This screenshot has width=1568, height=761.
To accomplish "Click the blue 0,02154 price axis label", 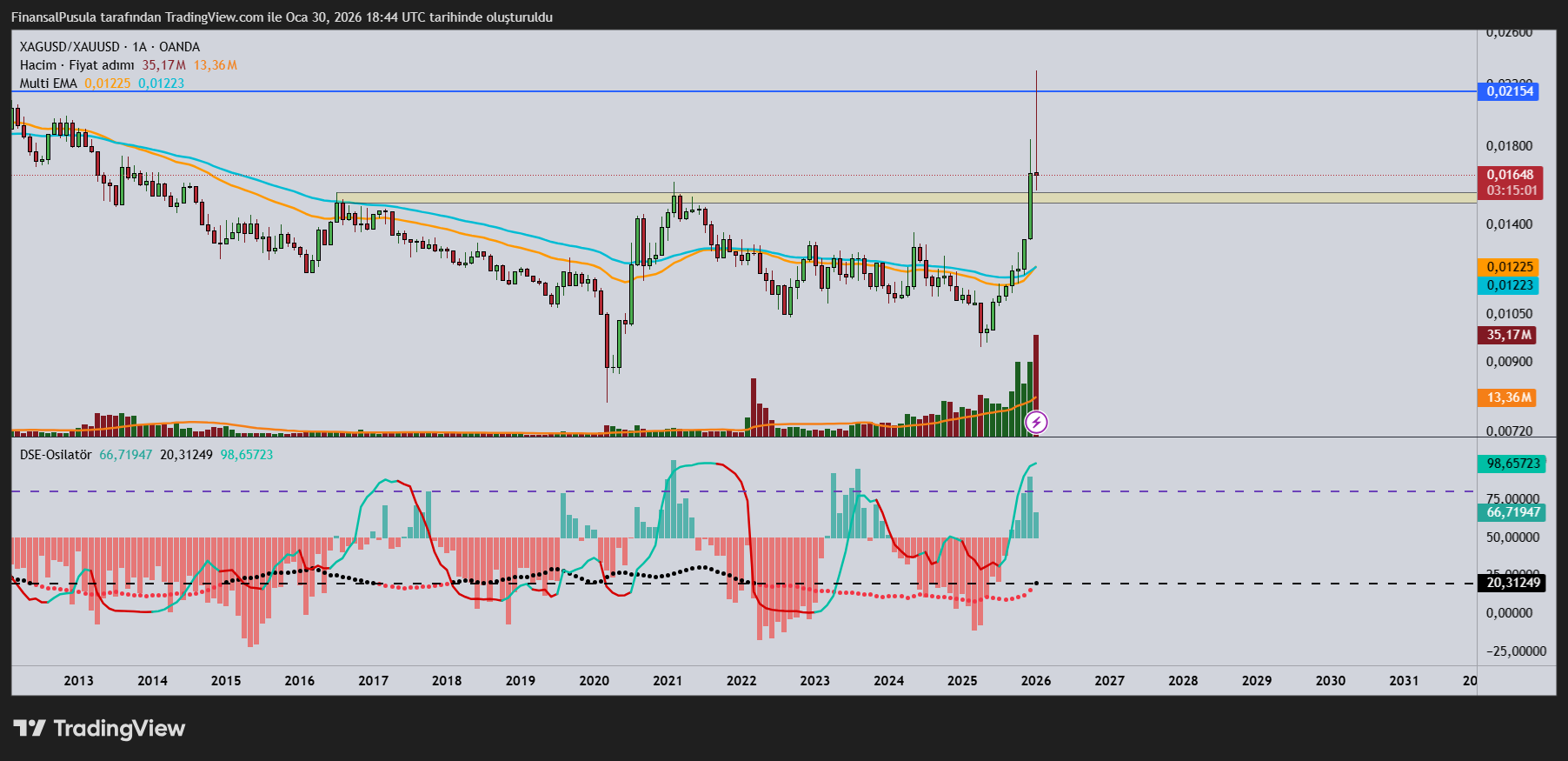I will [x=1508, y=91].
